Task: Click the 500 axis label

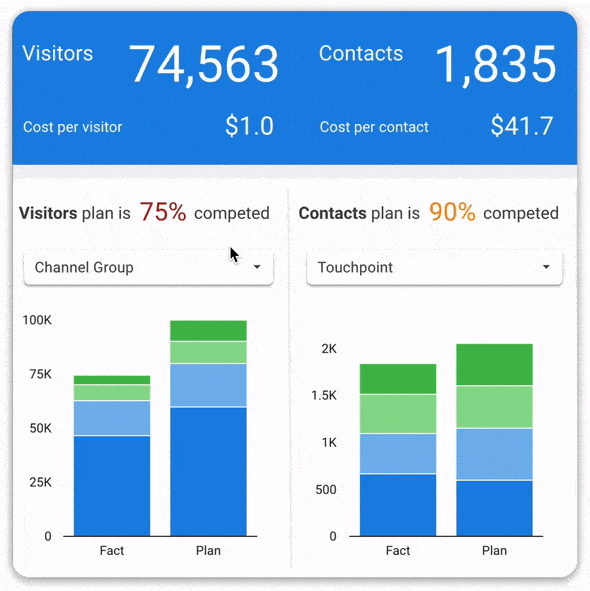Action: coord(326,489)
